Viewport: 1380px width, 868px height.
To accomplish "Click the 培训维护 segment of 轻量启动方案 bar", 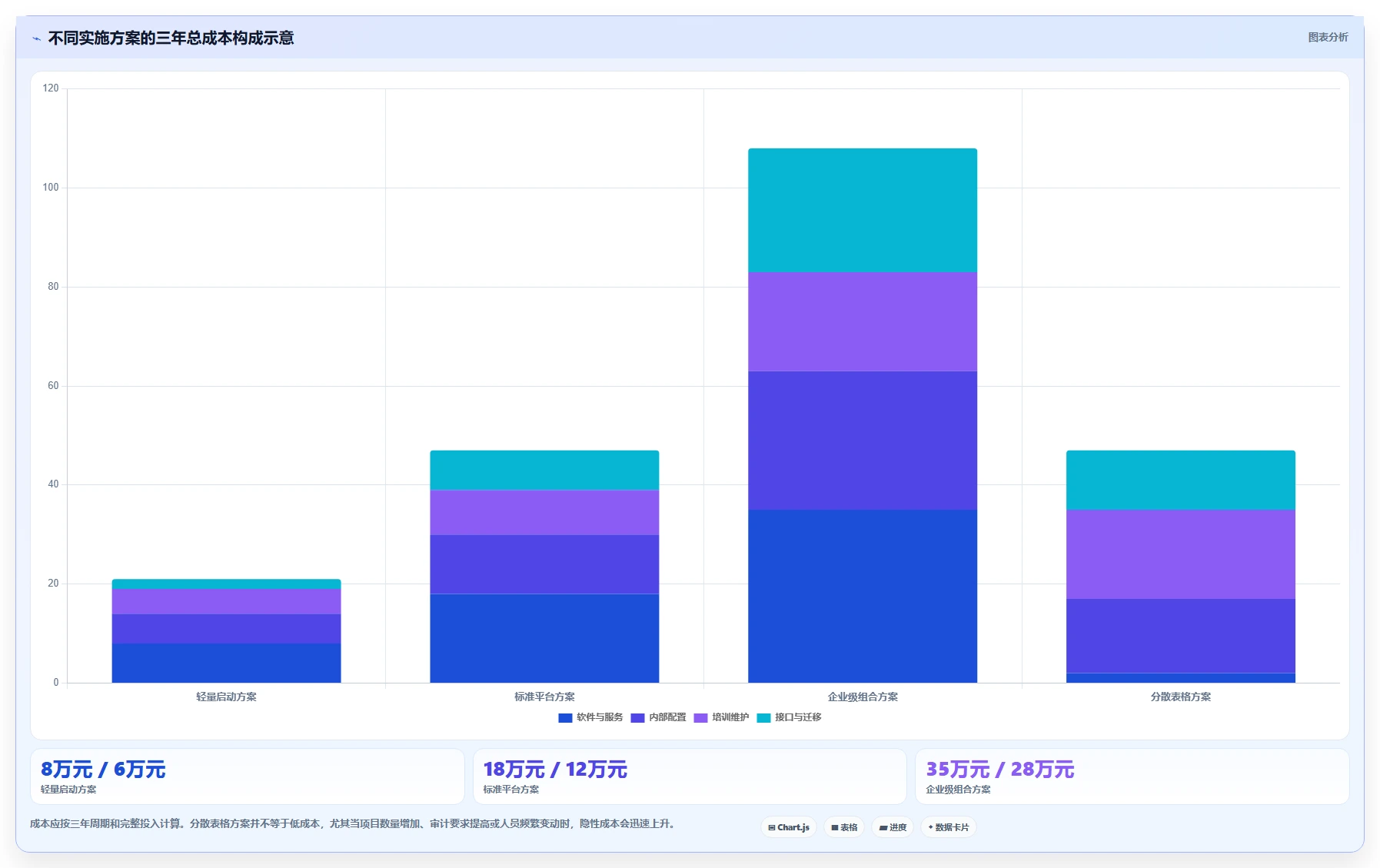I will [226, 601].
